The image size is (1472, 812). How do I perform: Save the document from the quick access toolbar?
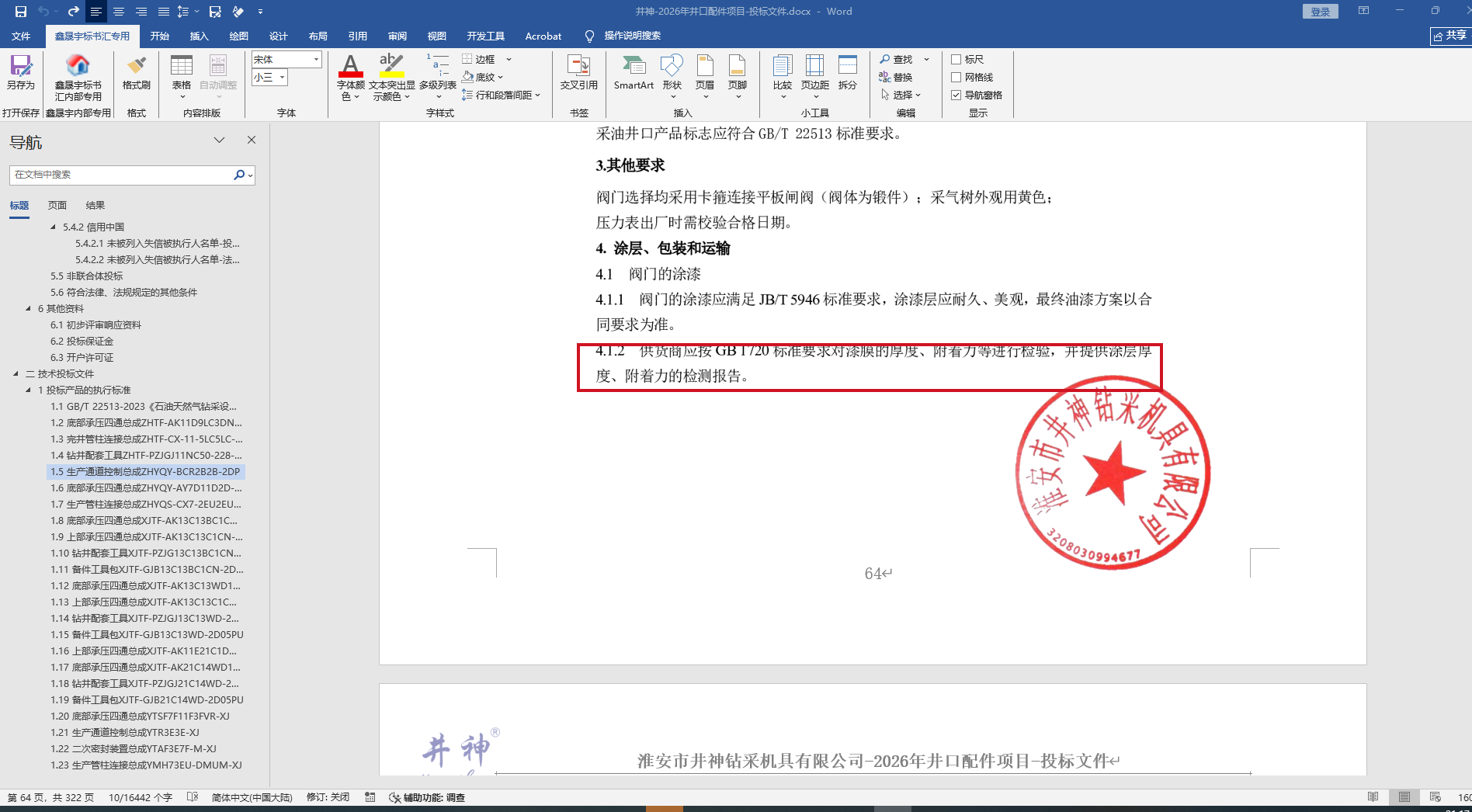click(x=21, y=12)
